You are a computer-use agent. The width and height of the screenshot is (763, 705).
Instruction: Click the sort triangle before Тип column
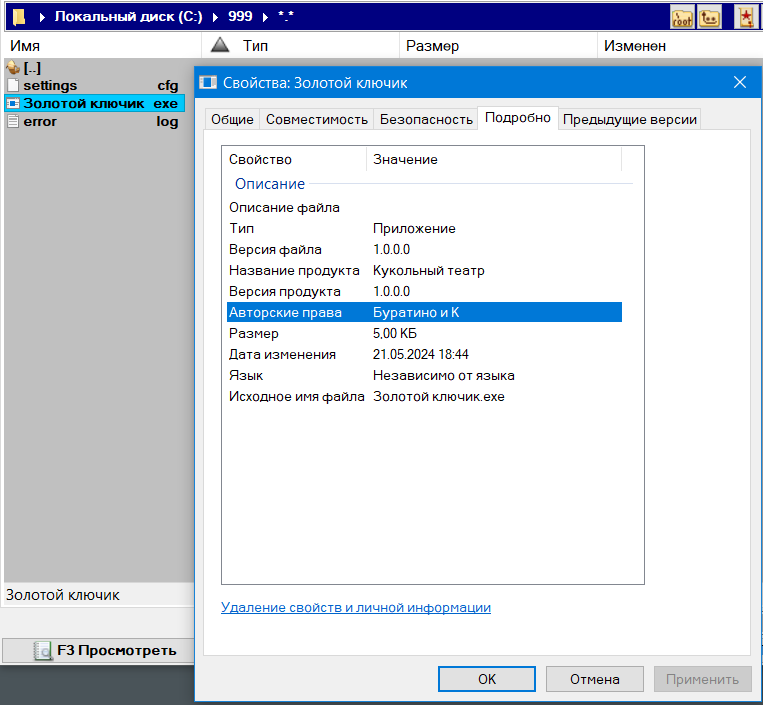221,45
